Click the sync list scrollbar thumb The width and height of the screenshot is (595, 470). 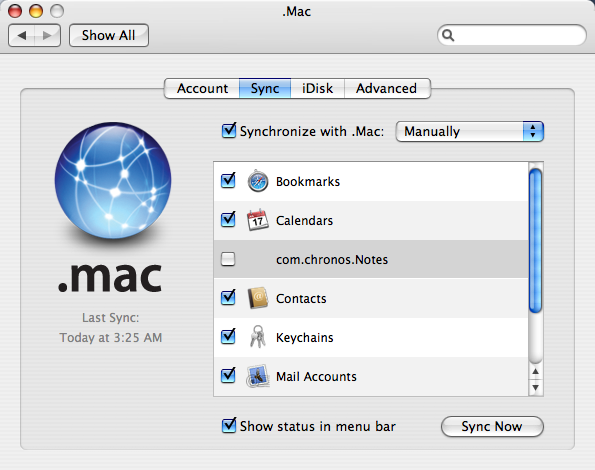click(535, 241)
